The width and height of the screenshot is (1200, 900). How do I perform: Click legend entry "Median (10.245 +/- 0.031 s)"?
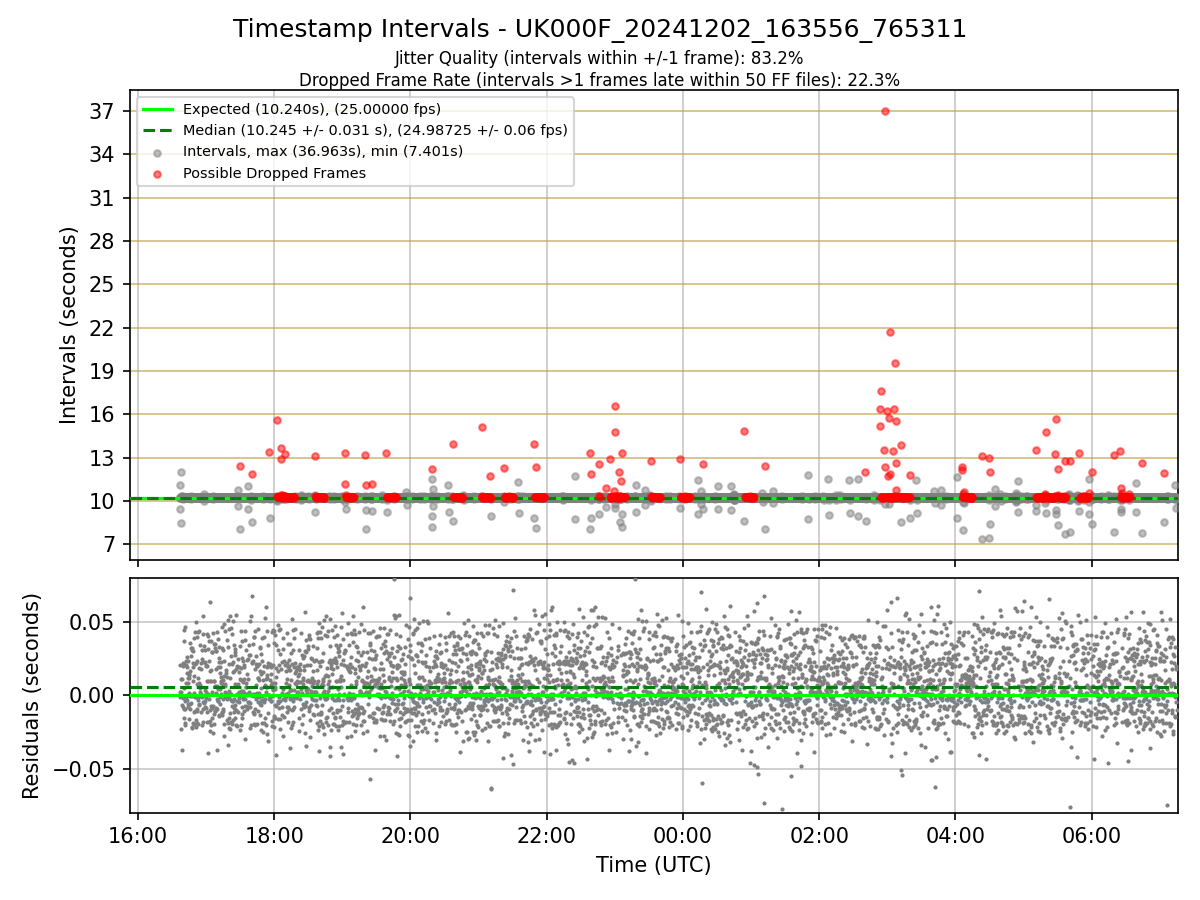375,130
